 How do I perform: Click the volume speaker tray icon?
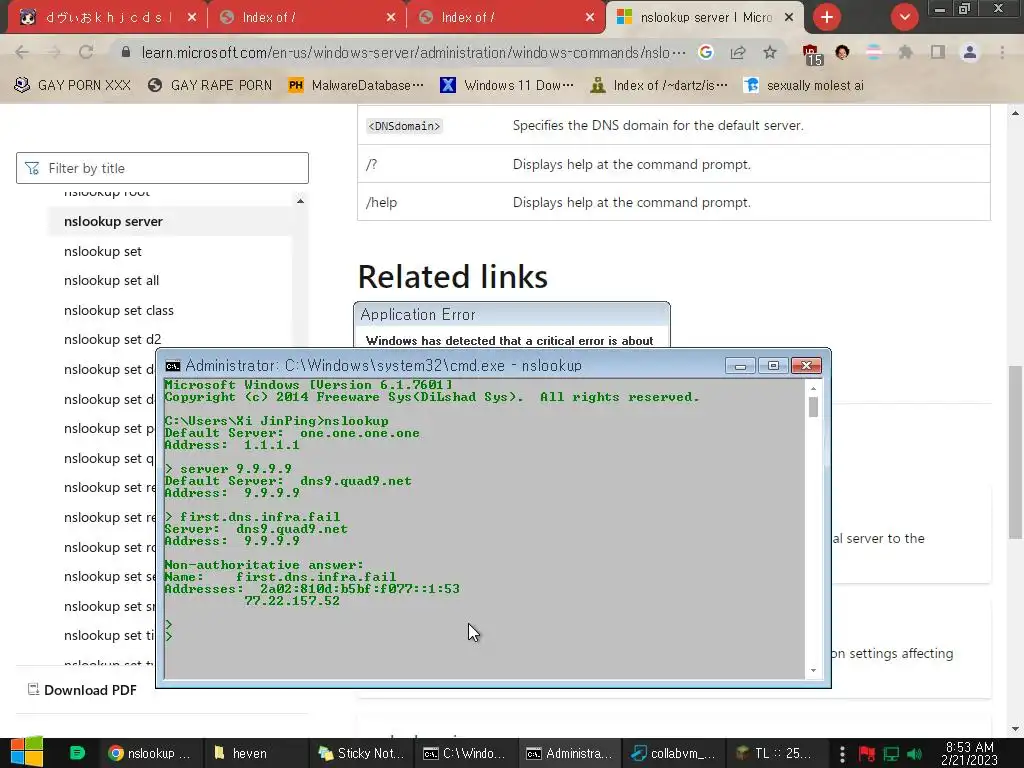915,754
